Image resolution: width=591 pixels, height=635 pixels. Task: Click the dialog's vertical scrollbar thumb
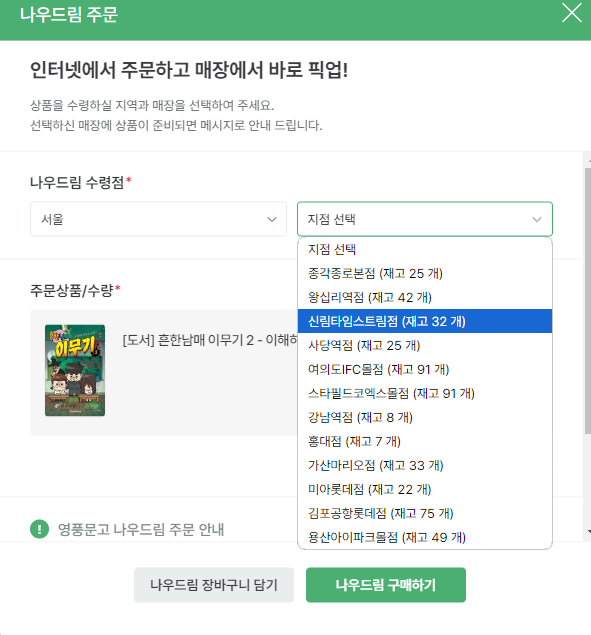588,301
